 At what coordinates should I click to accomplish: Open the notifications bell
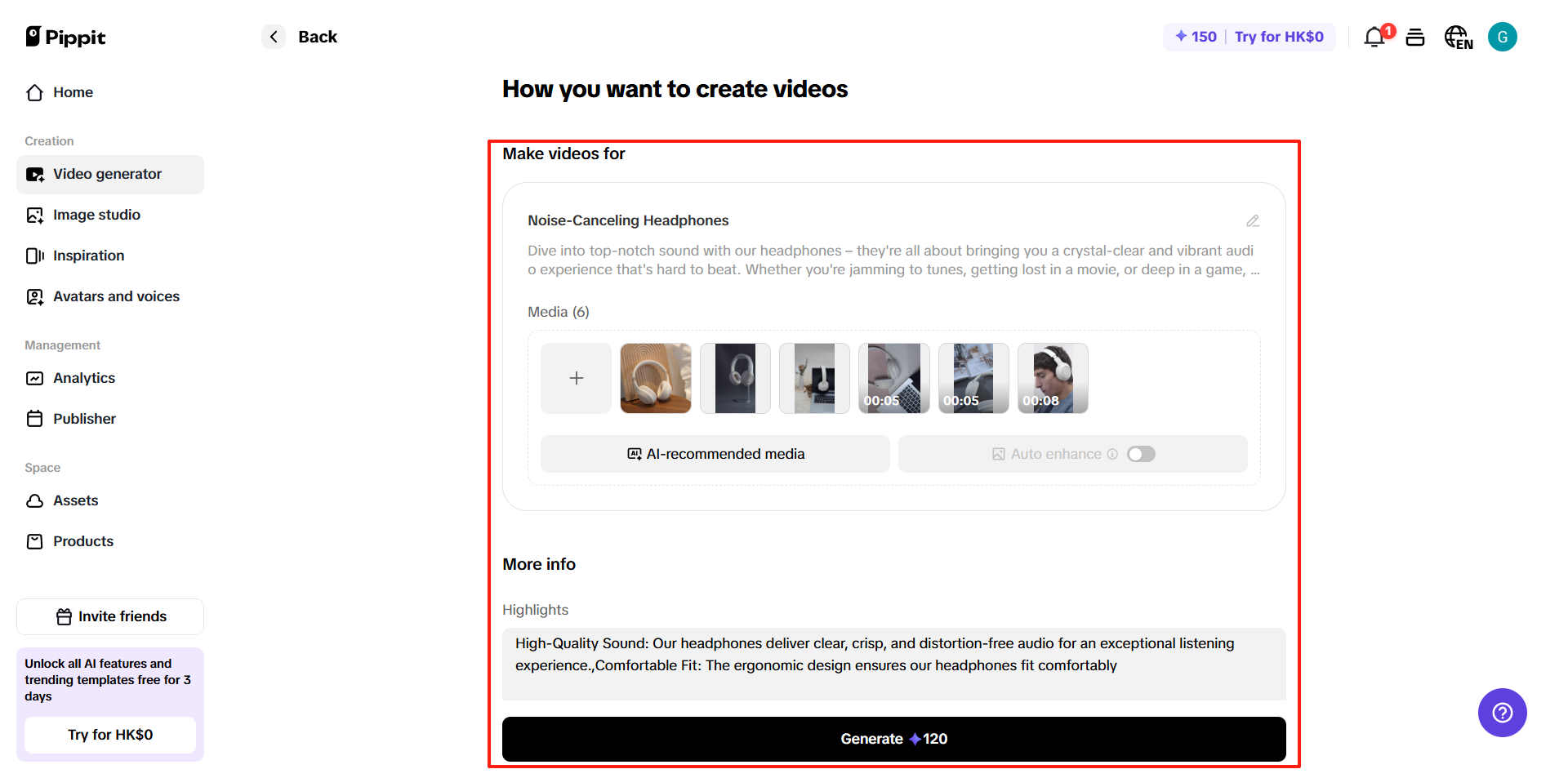1374,37
